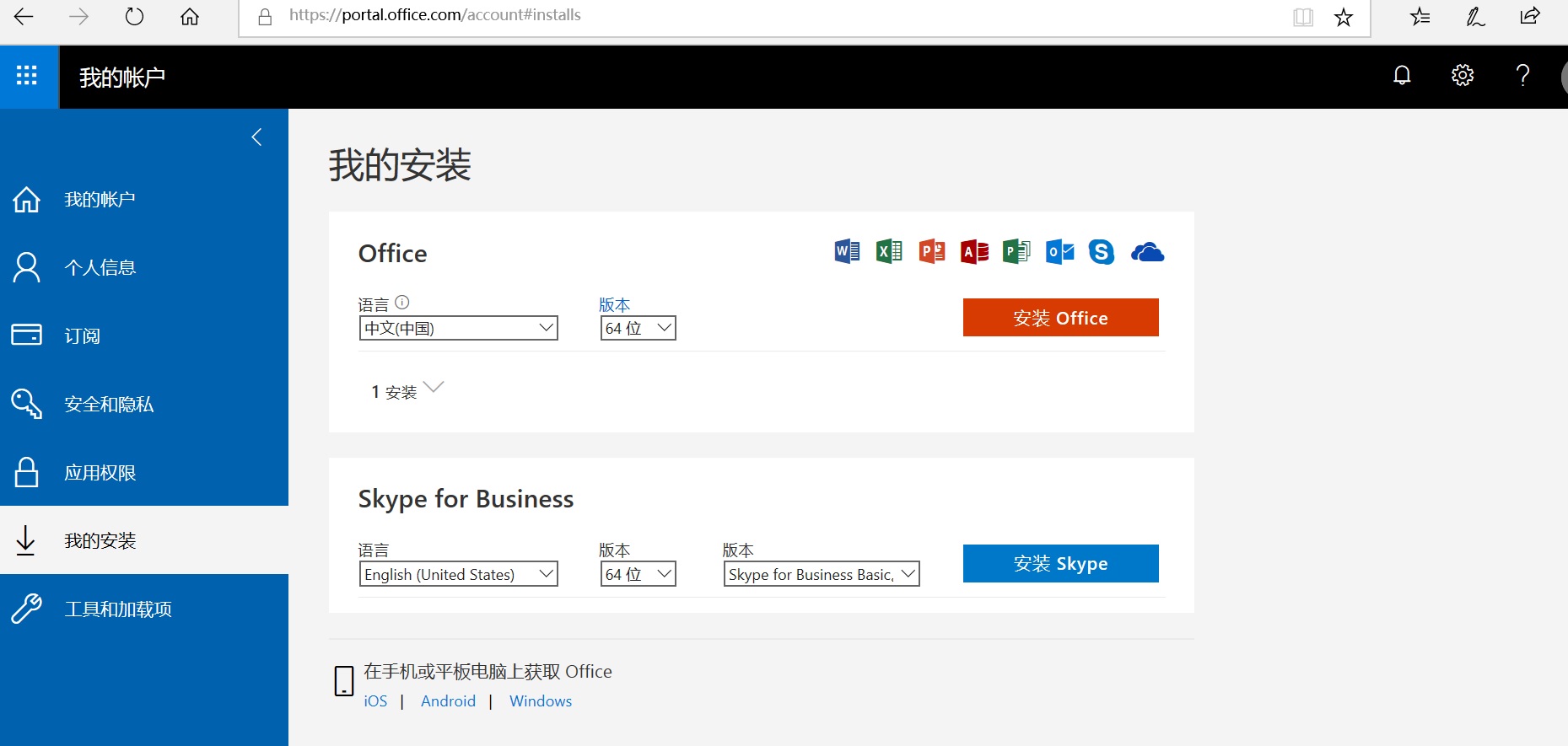Image resolution: width=1568 pixels, height=746 pixels.
Task: Open 应用权限 in the sidebar
Action: coord(144,472)
